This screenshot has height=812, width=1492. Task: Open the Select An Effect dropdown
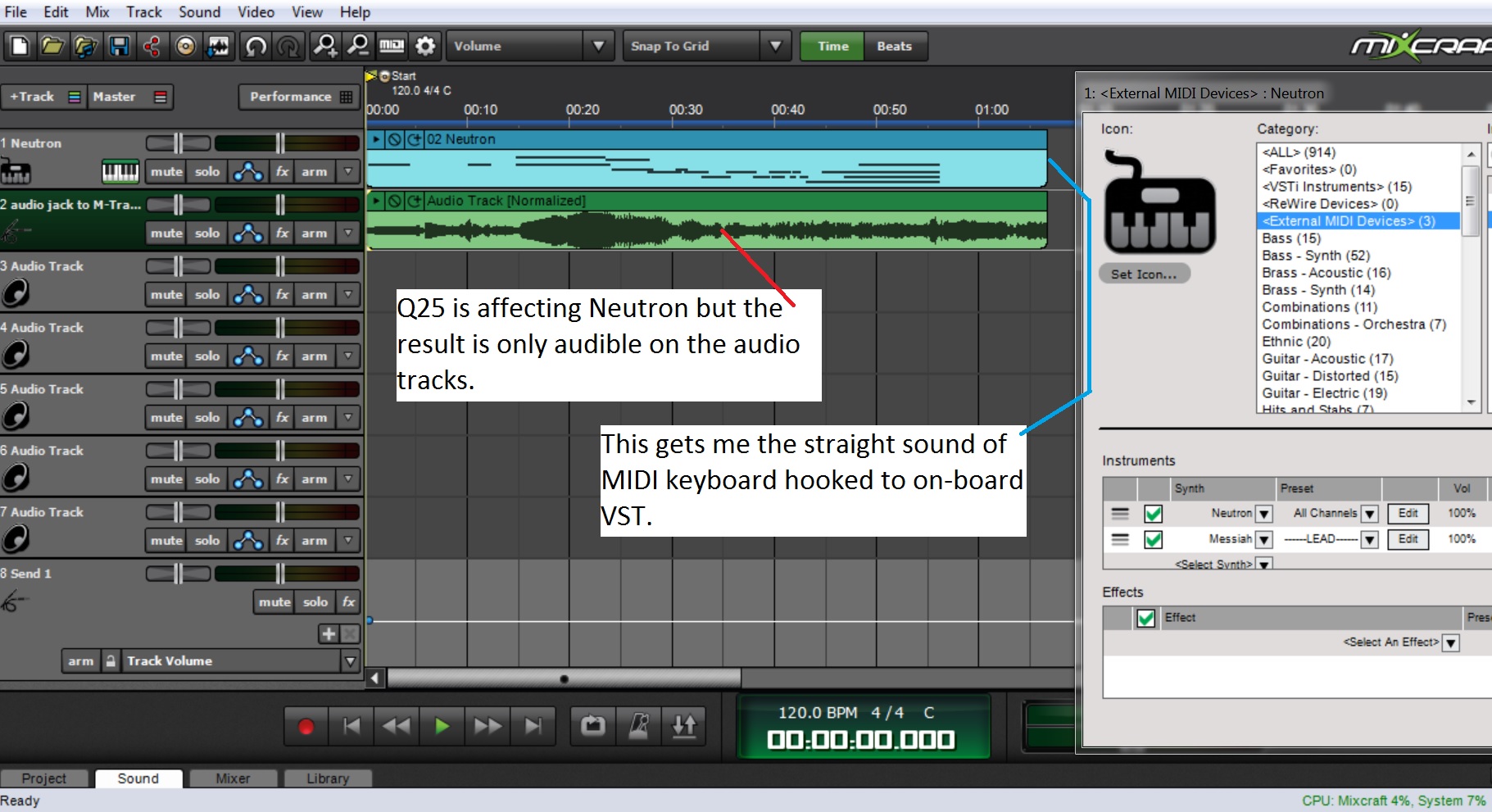click(x=1450, y=642)
